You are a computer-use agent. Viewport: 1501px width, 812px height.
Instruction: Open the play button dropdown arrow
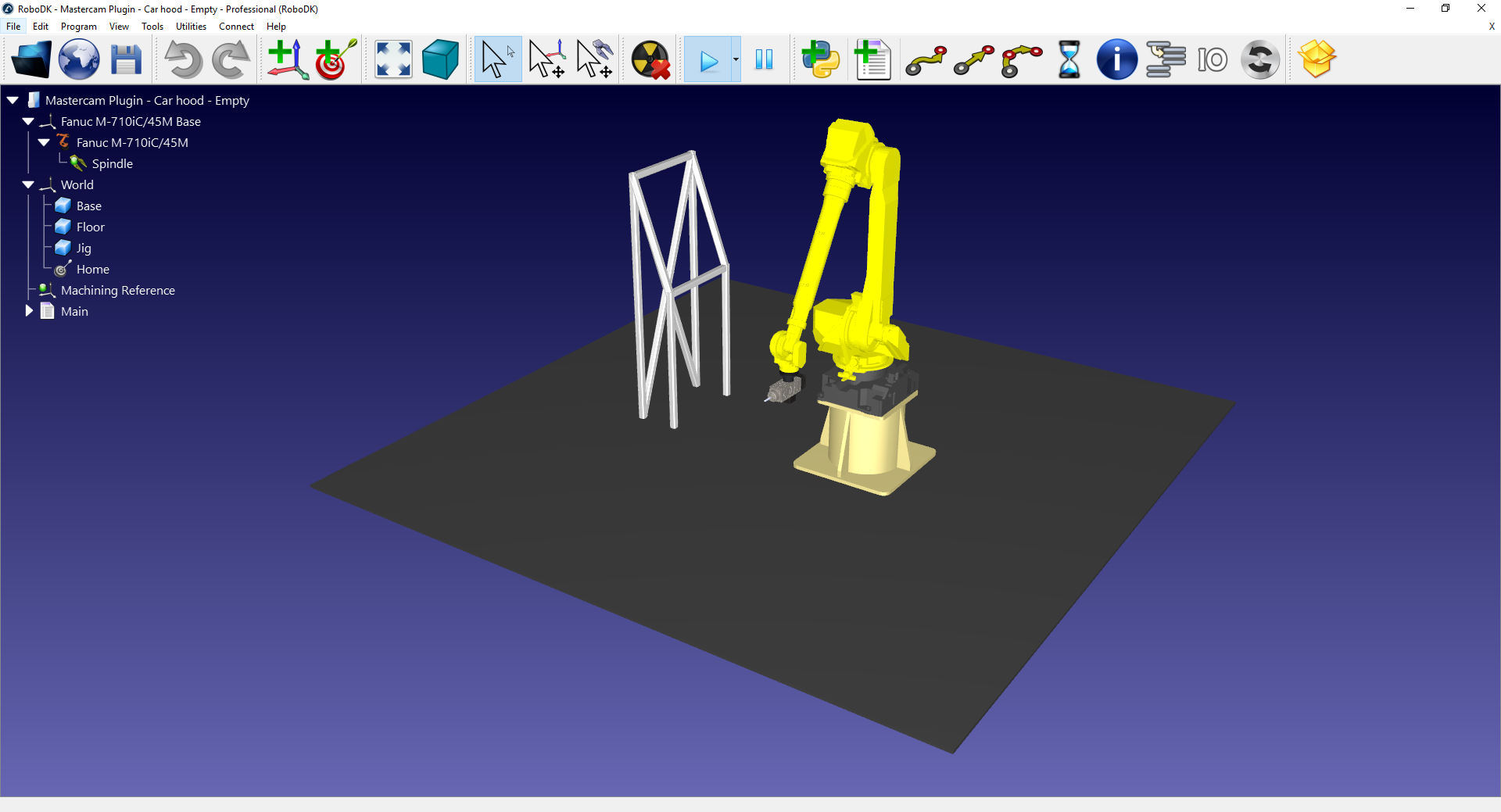[735, 59]
